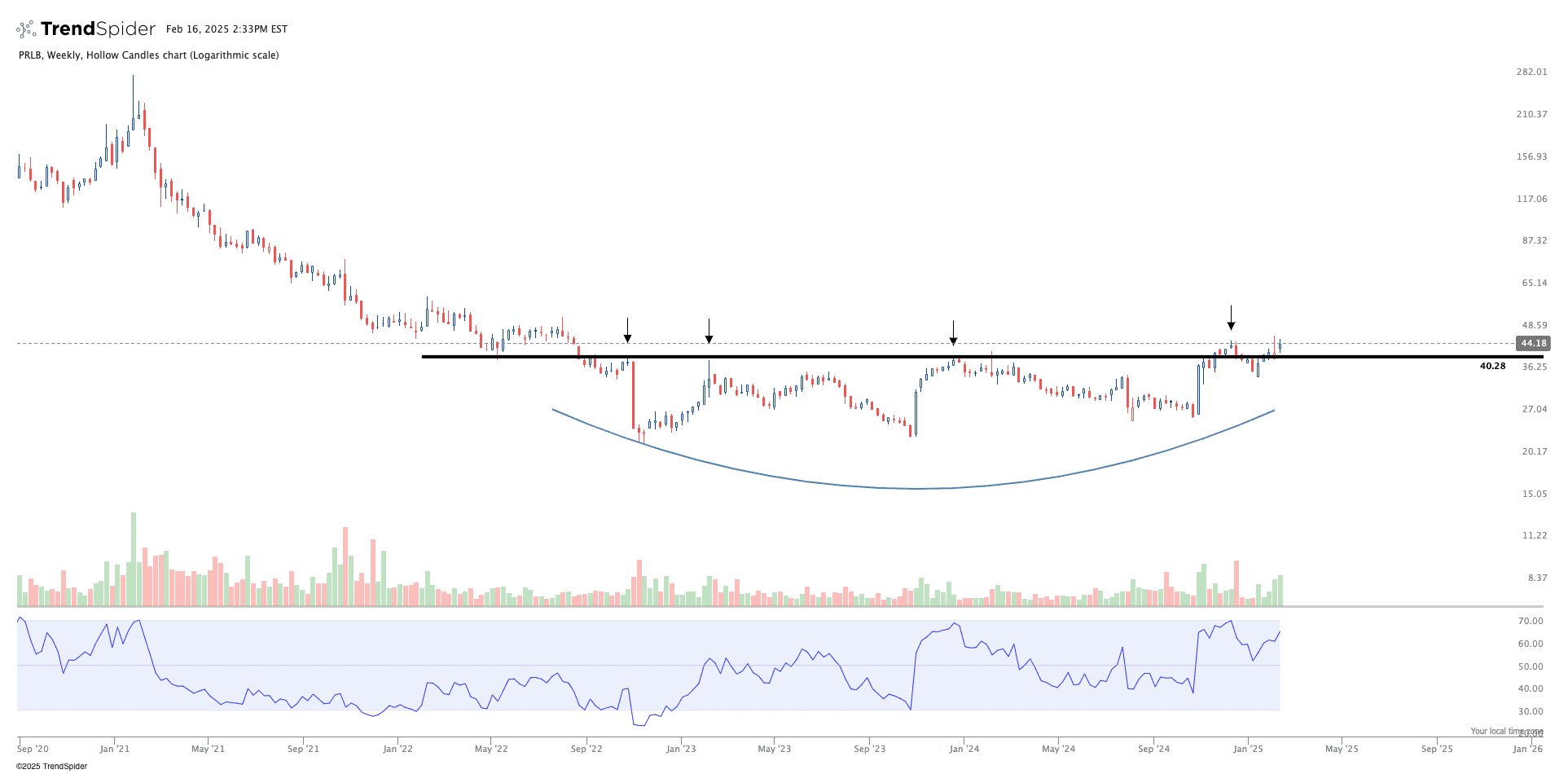
Task: Click the tallest green volume bar
Action: tap(134, 559)
